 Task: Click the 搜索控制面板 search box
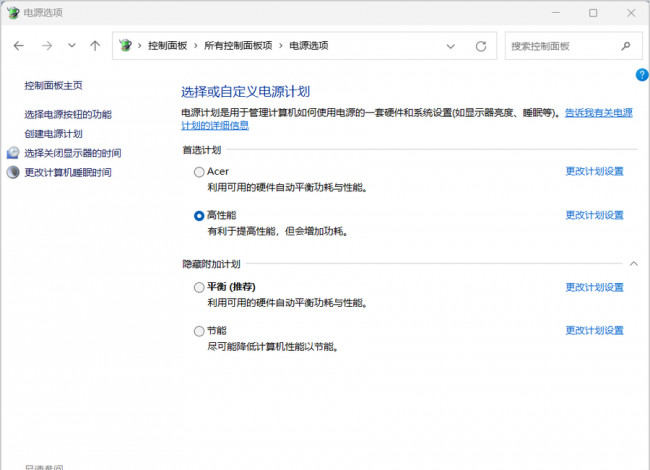pyautogui.click(x=574, y=46)
